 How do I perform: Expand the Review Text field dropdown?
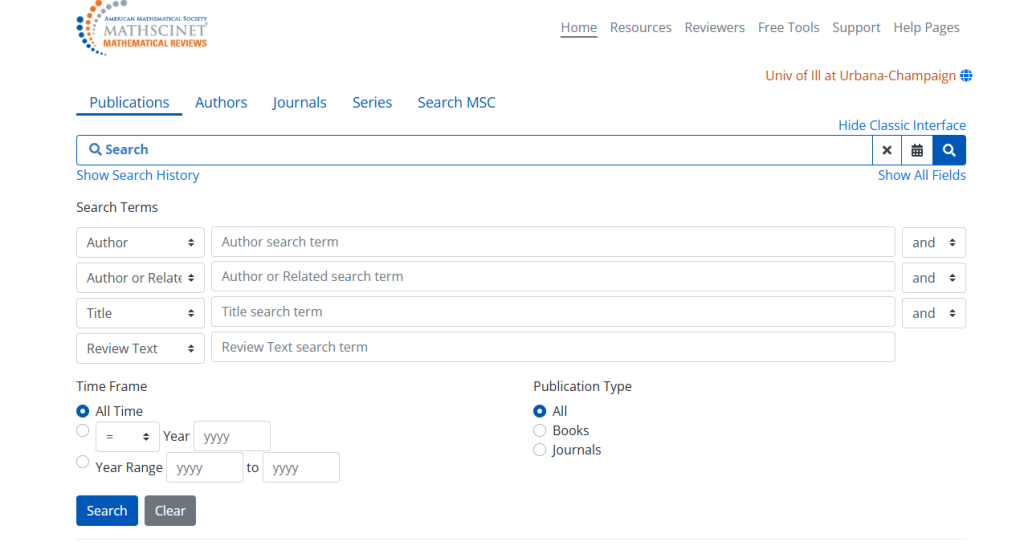pyautogui.click(x=140, y=349)
